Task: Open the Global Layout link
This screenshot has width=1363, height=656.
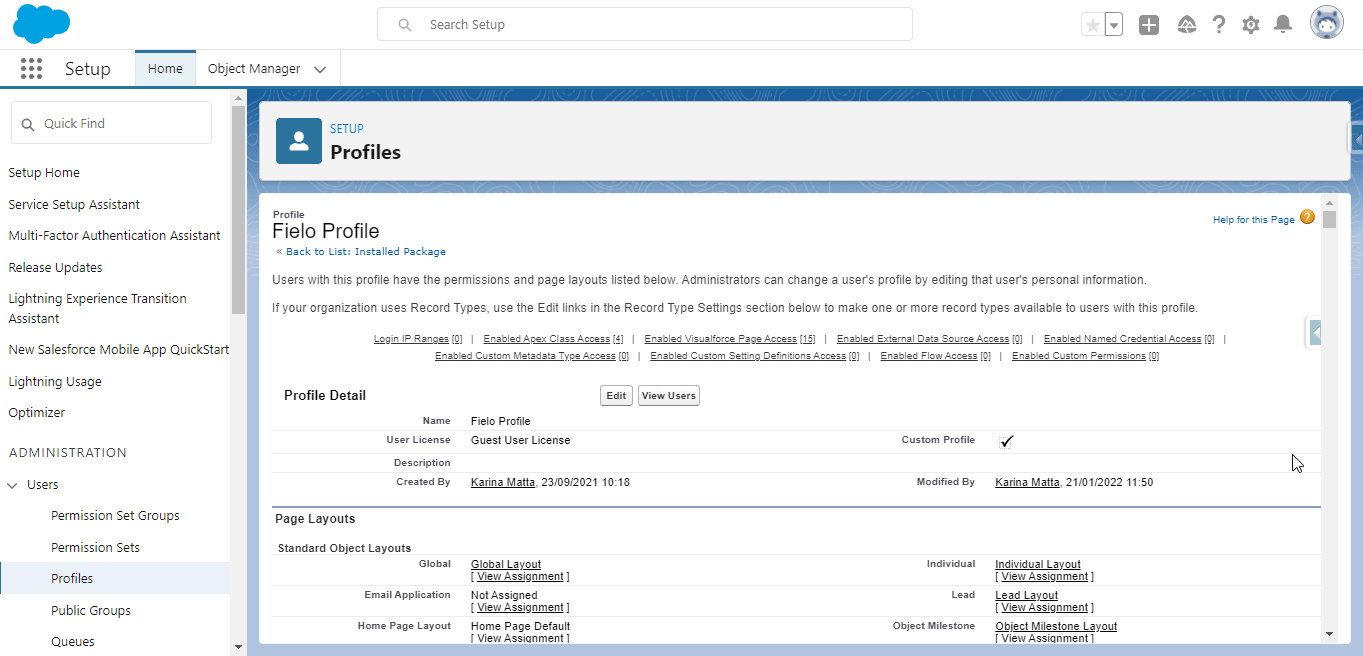Action: point(506,564)
